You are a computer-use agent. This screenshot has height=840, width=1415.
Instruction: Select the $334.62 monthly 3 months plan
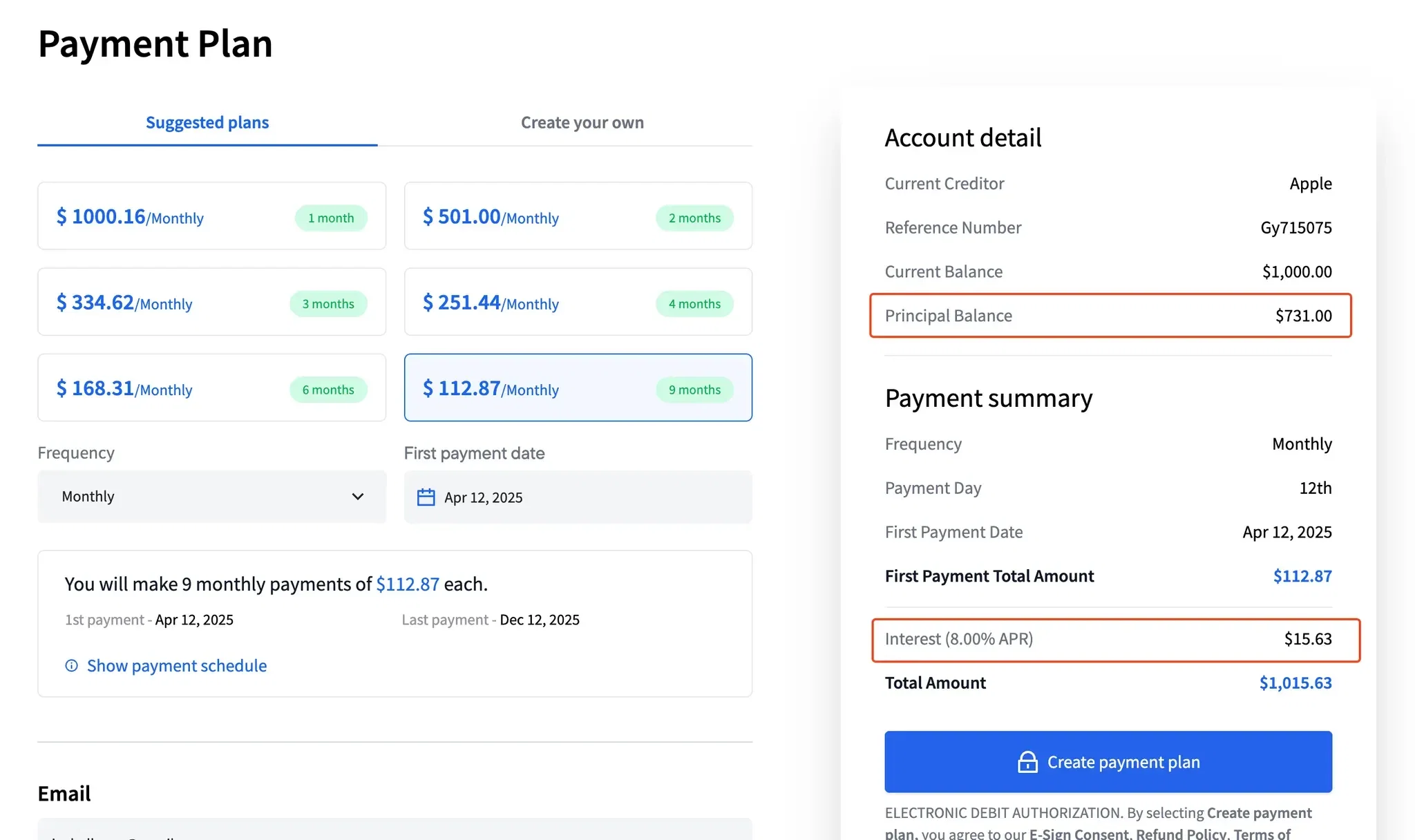212,302
